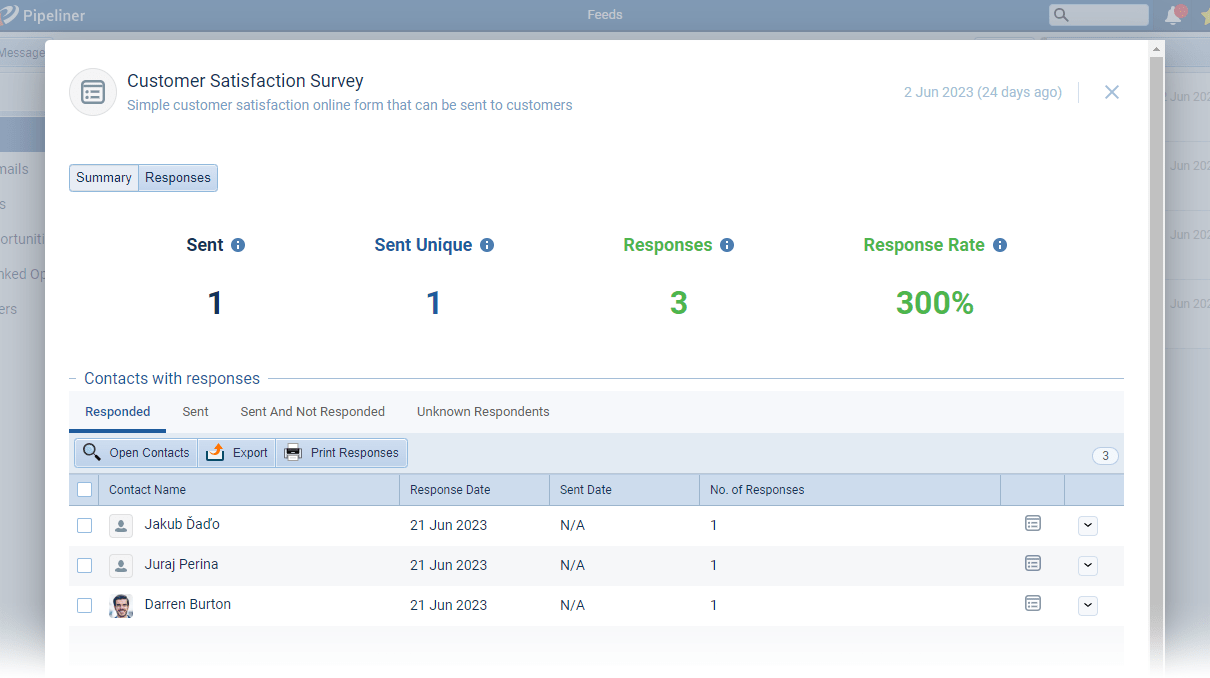This screenshot has height=678, width=1210.
Task: Open the Sent And Not Responded tab
Action: [312, 412]
